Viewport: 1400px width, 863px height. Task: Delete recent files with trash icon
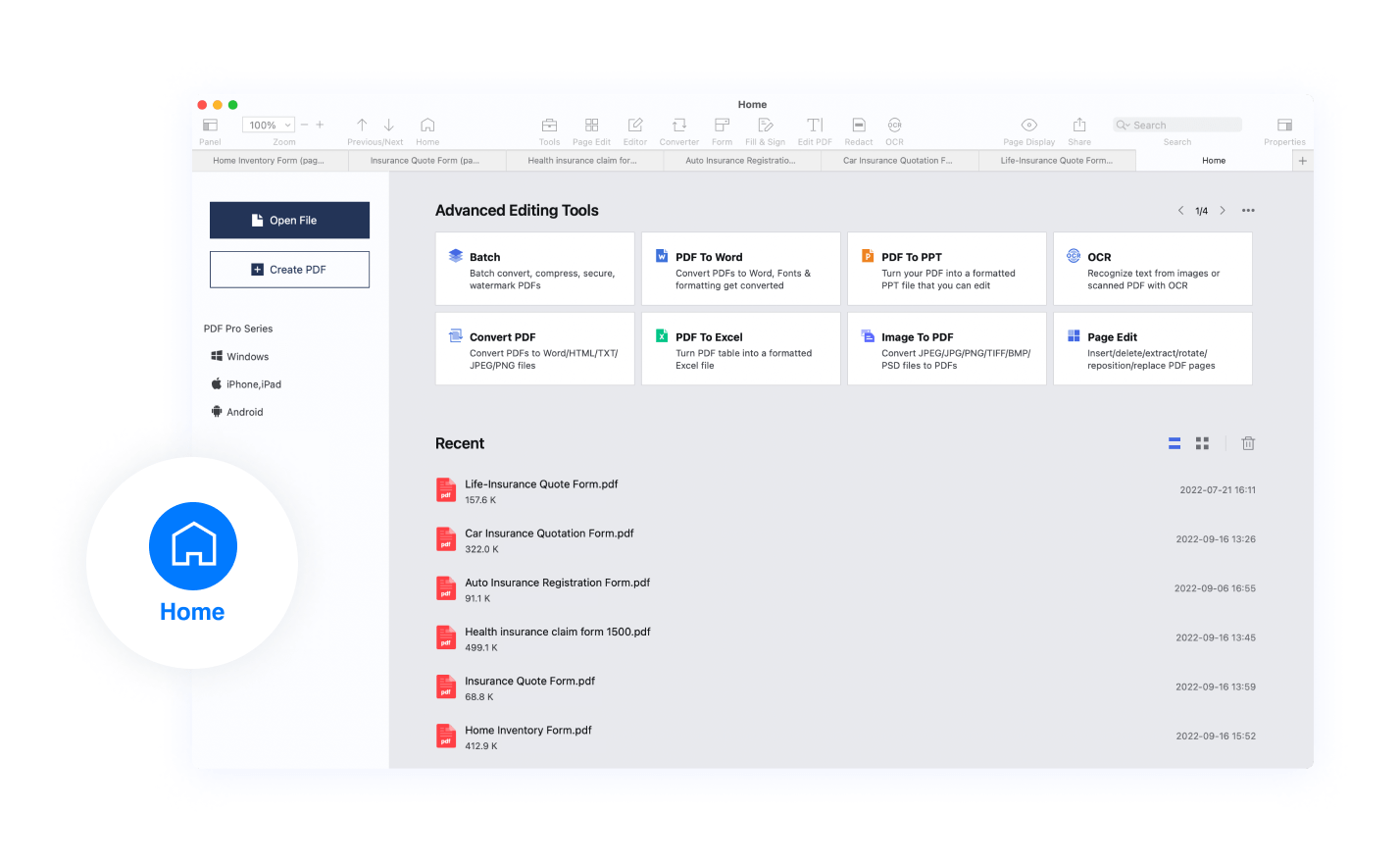click(1248, 443)
